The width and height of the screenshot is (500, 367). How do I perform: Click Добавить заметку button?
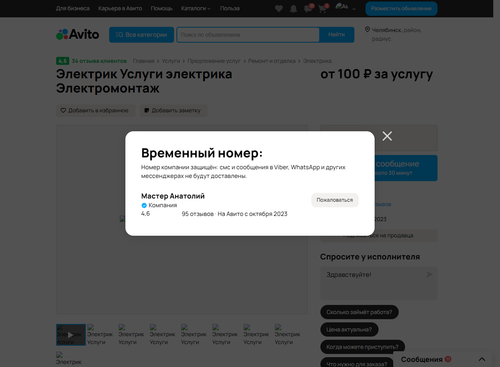point(173,110)
